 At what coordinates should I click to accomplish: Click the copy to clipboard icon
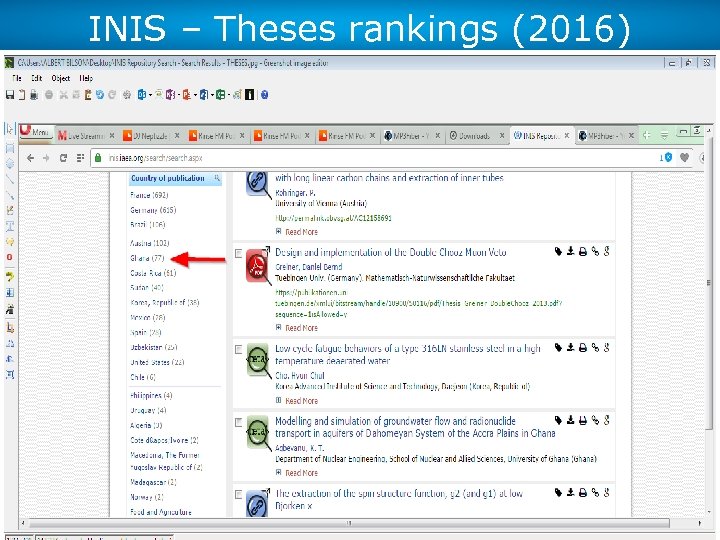[x=22, y=95]
